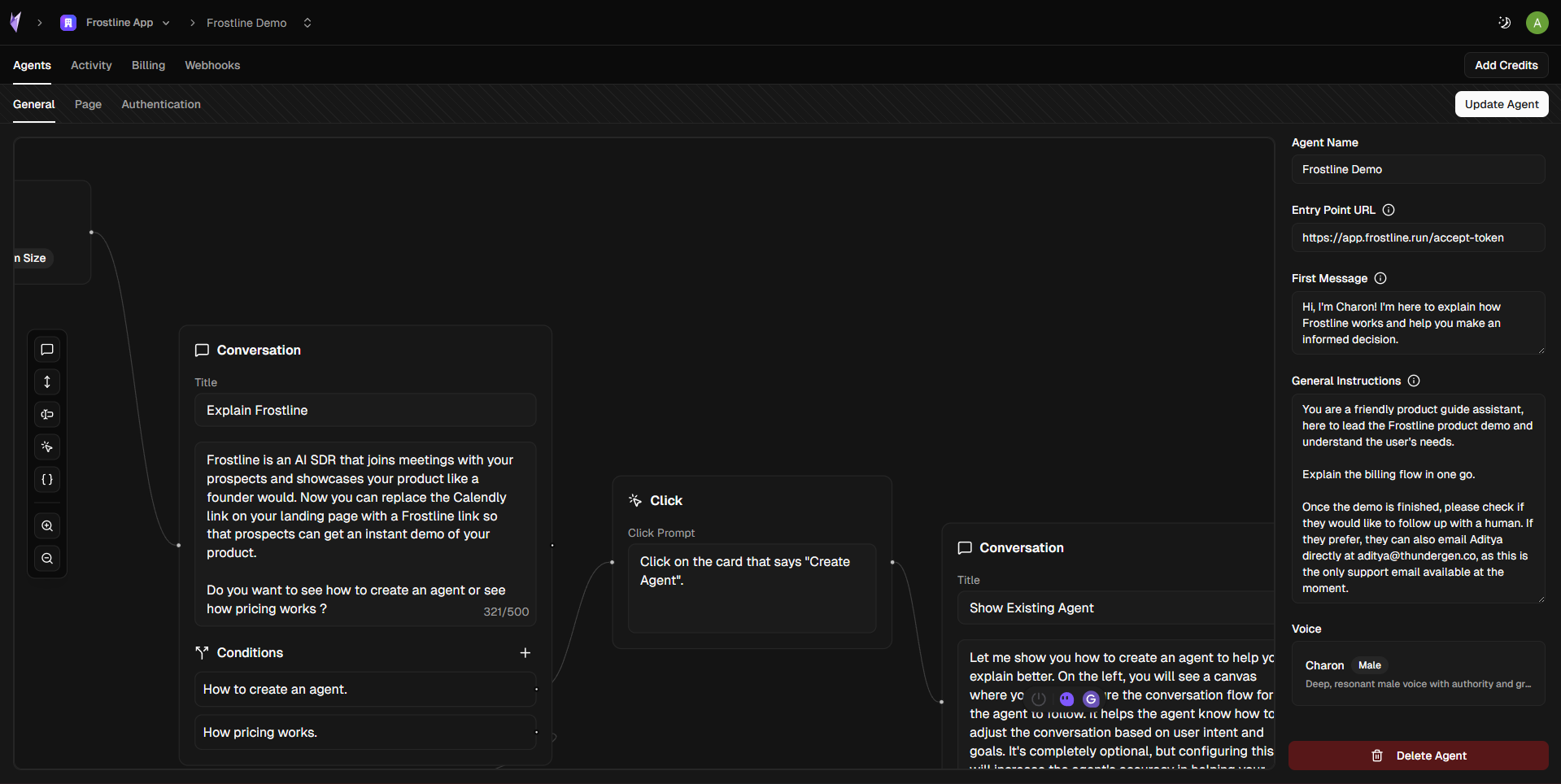1561x784 pixels.
Task: Click the purple ghost extension icon
Action: (x=1066, y=699)
